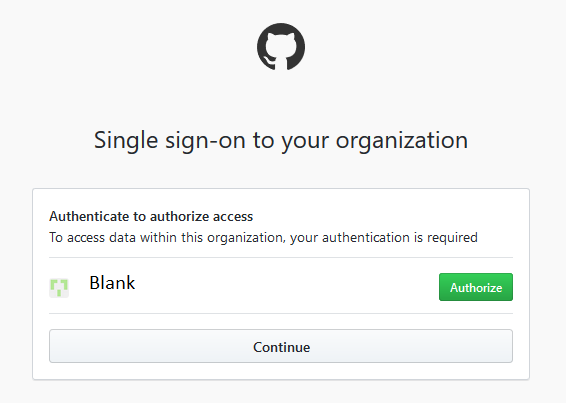
Task: Click the Authorize button right of Blank
Action: [476, 287]
